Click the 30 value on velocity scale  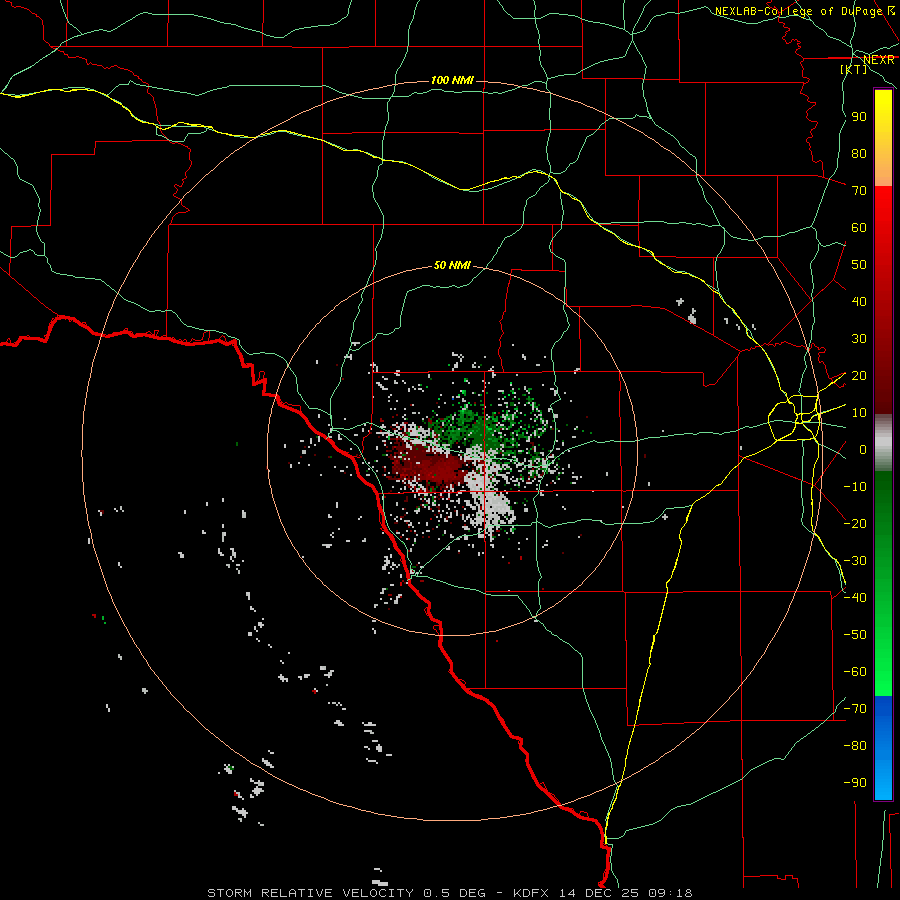click(859, 339)
